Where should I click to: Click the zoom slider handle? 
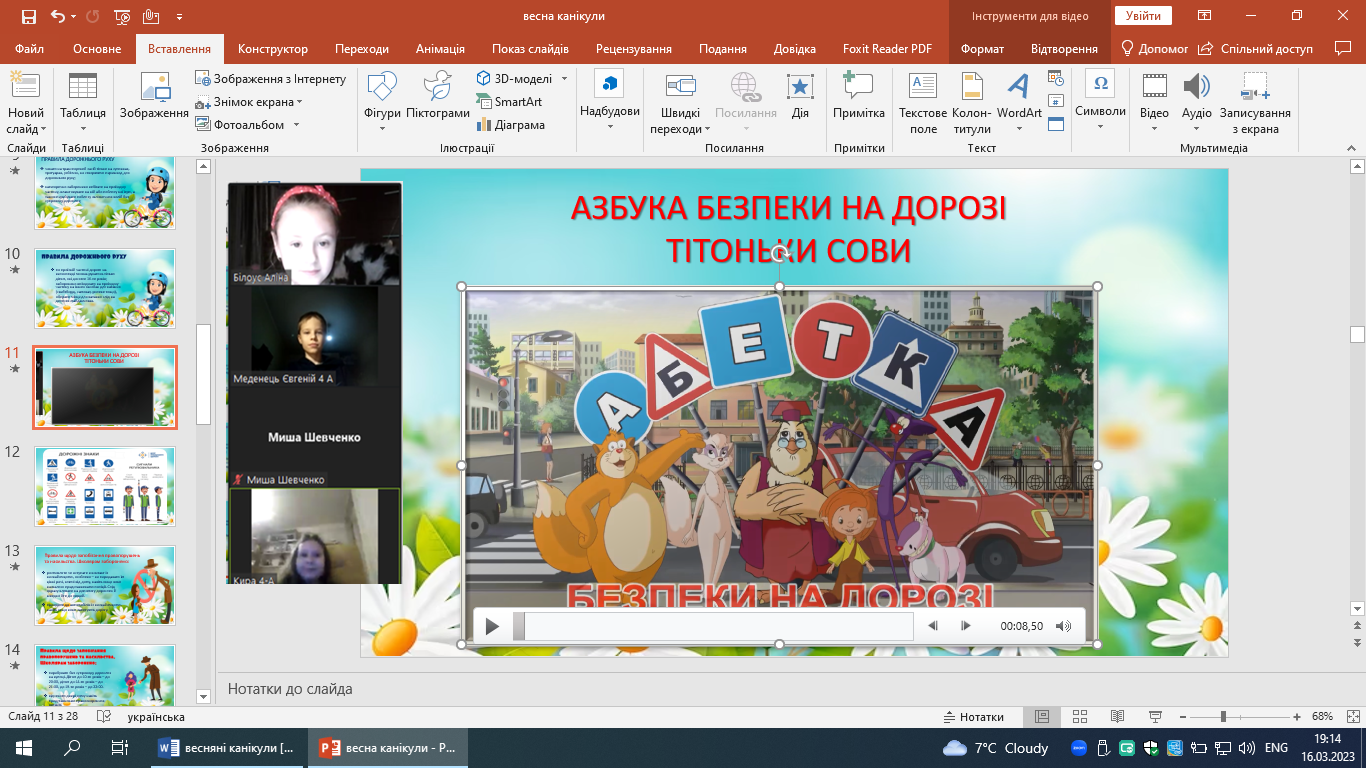[1223, 717]
